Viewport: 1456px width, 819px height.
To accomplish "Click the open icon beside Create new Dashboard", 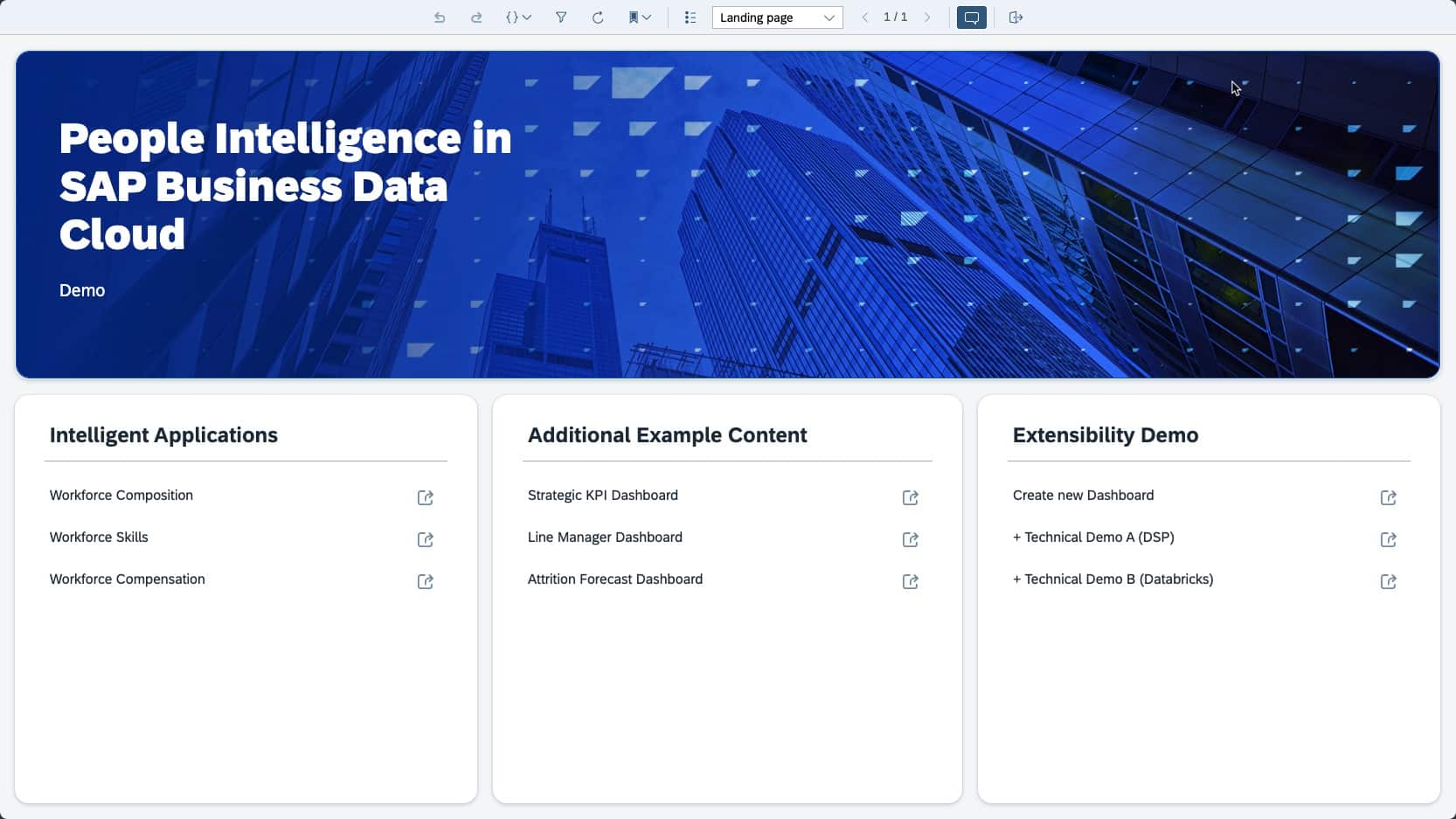I will [1389, 497].
